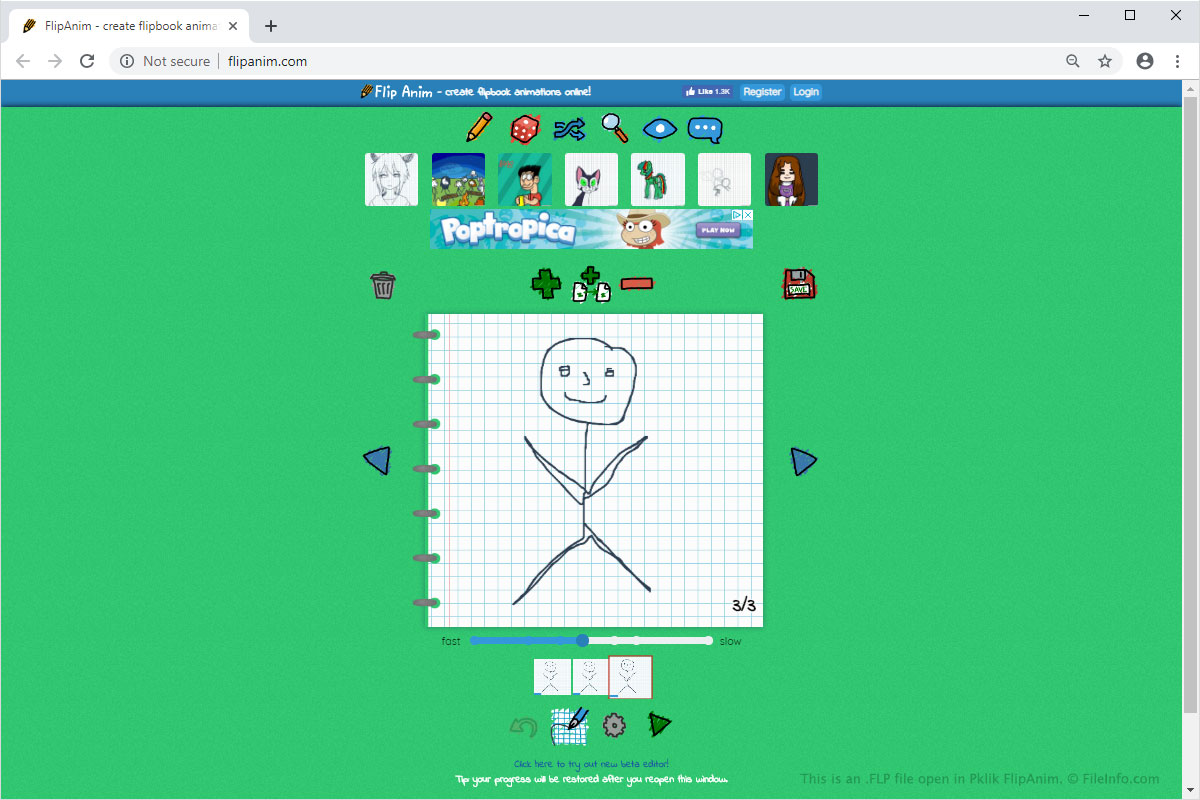Go to next frame with right arrow
This screenshot has height=800, width=1200.
803,461
